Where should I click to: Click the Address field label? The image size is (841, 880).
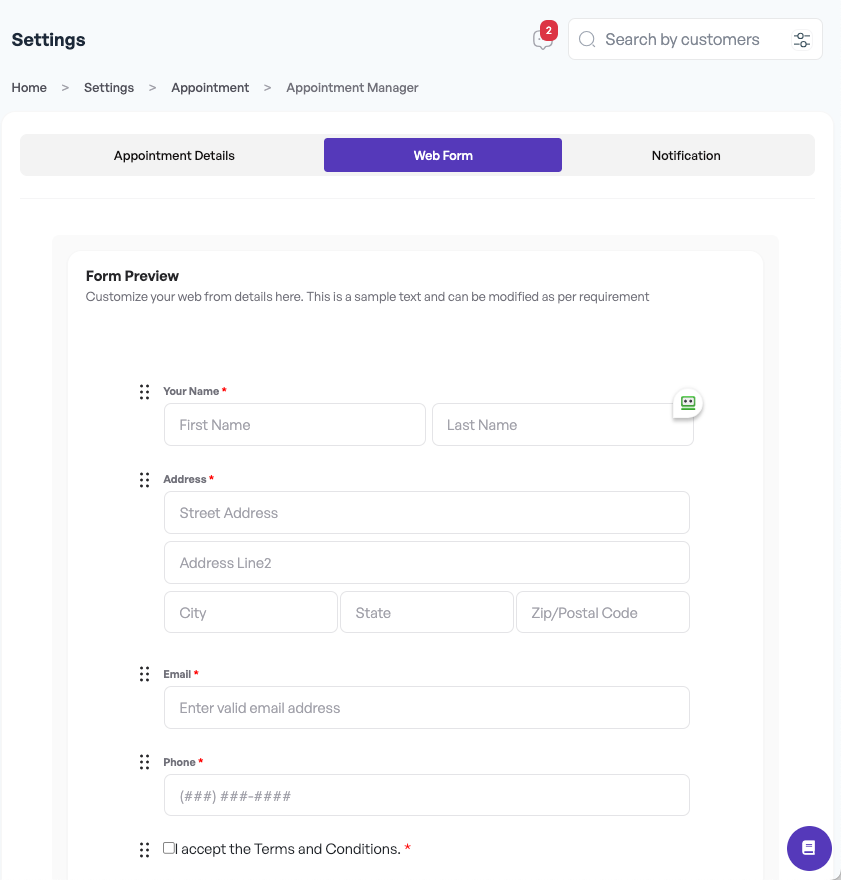185,479
